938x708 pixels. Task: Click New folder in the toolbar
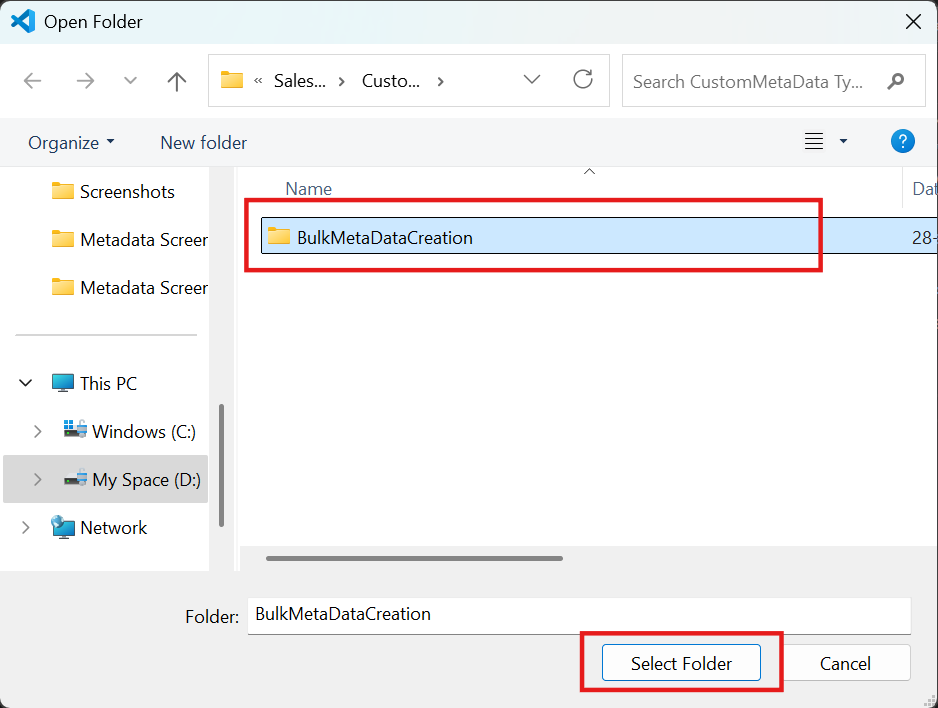[x=203, y=142]
